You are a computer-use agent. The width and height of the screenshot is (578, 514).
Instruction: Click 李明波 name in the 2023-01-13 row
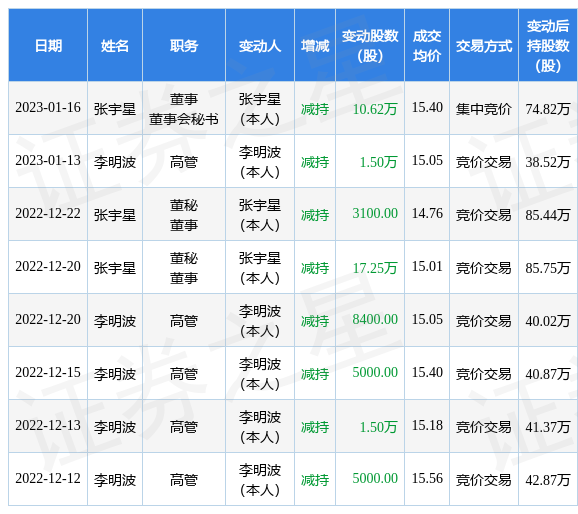pos(115,162)
